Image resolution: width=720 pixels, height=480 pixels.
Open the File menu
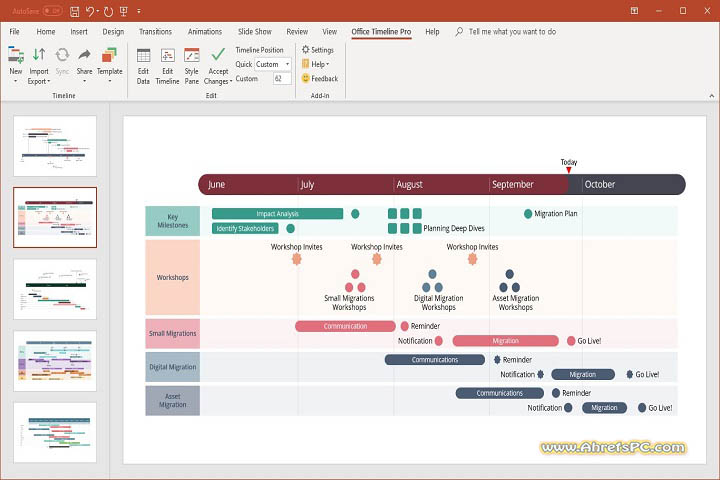coord(14,31)
